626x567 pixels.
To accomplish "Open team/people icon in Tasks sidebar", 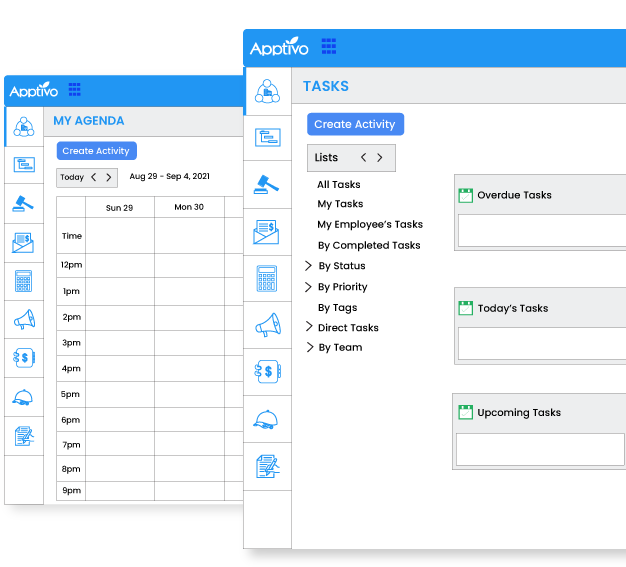I will 267,91.
